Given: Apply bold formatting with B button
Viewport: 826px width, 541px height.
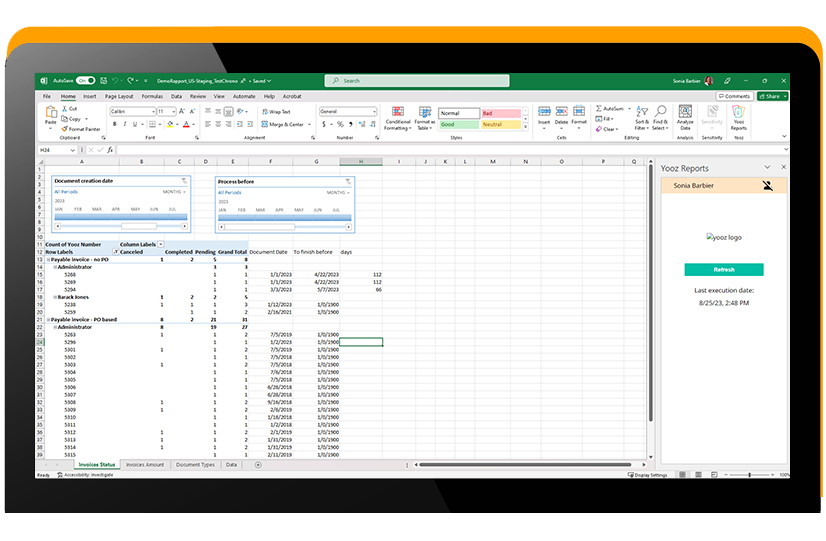Looking at the screenshot, I should tap(114, 124).
